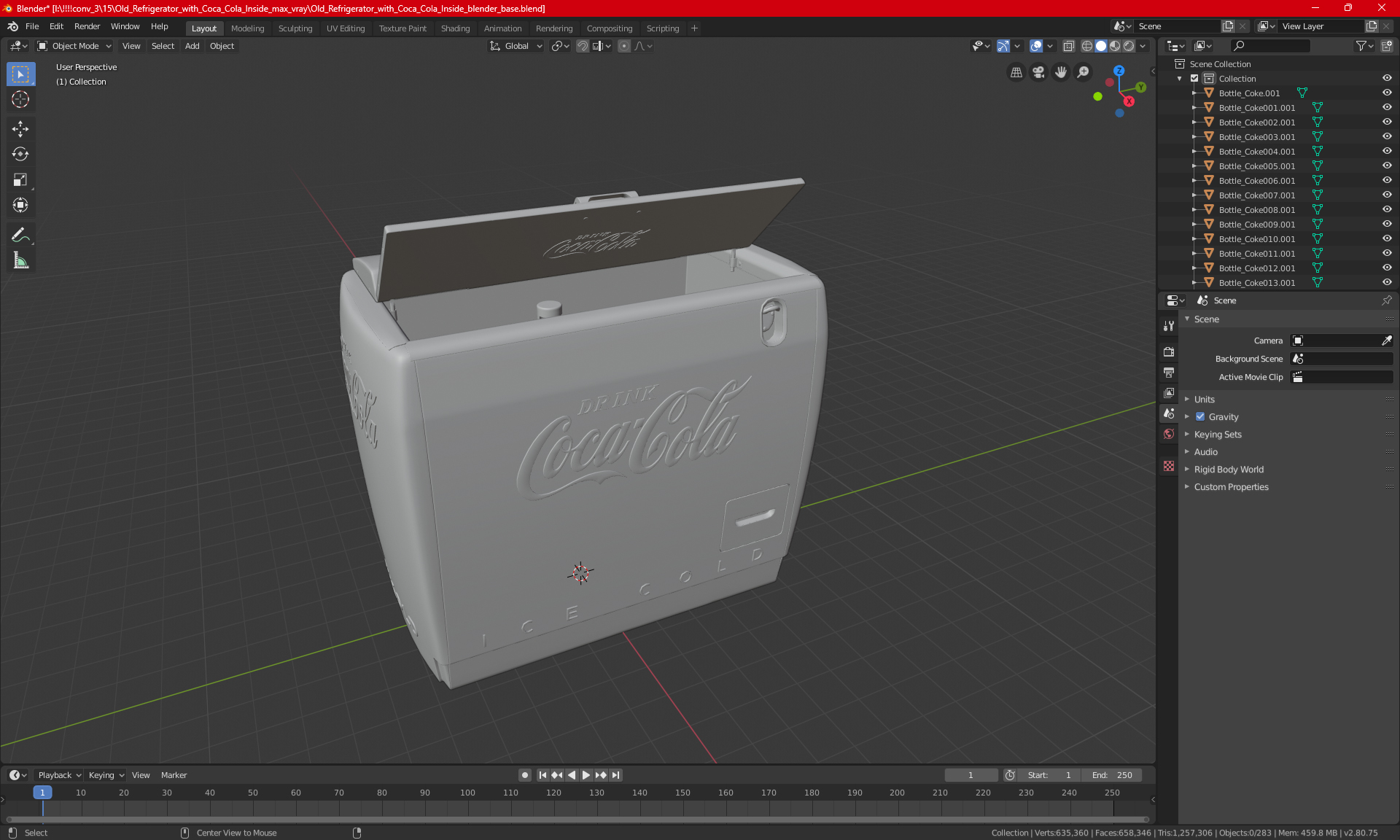The height and width of the screenshot is (840, 1400).
Task: Activate the Scale tool
Action: [20, 180]
